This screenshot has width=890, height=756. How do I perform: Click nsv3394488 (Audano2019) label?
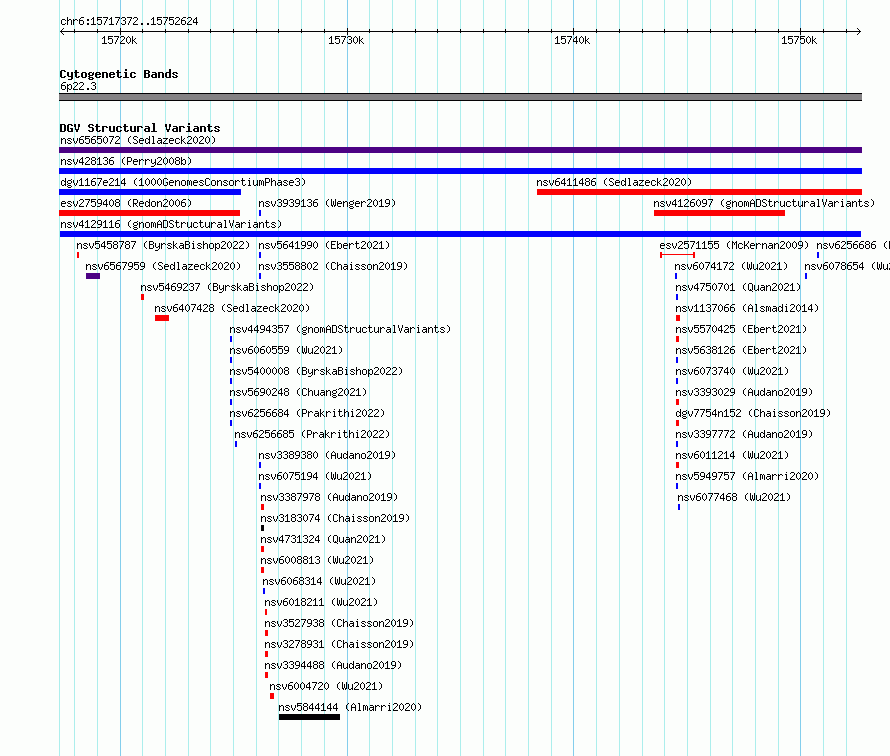tap(333, 665)
